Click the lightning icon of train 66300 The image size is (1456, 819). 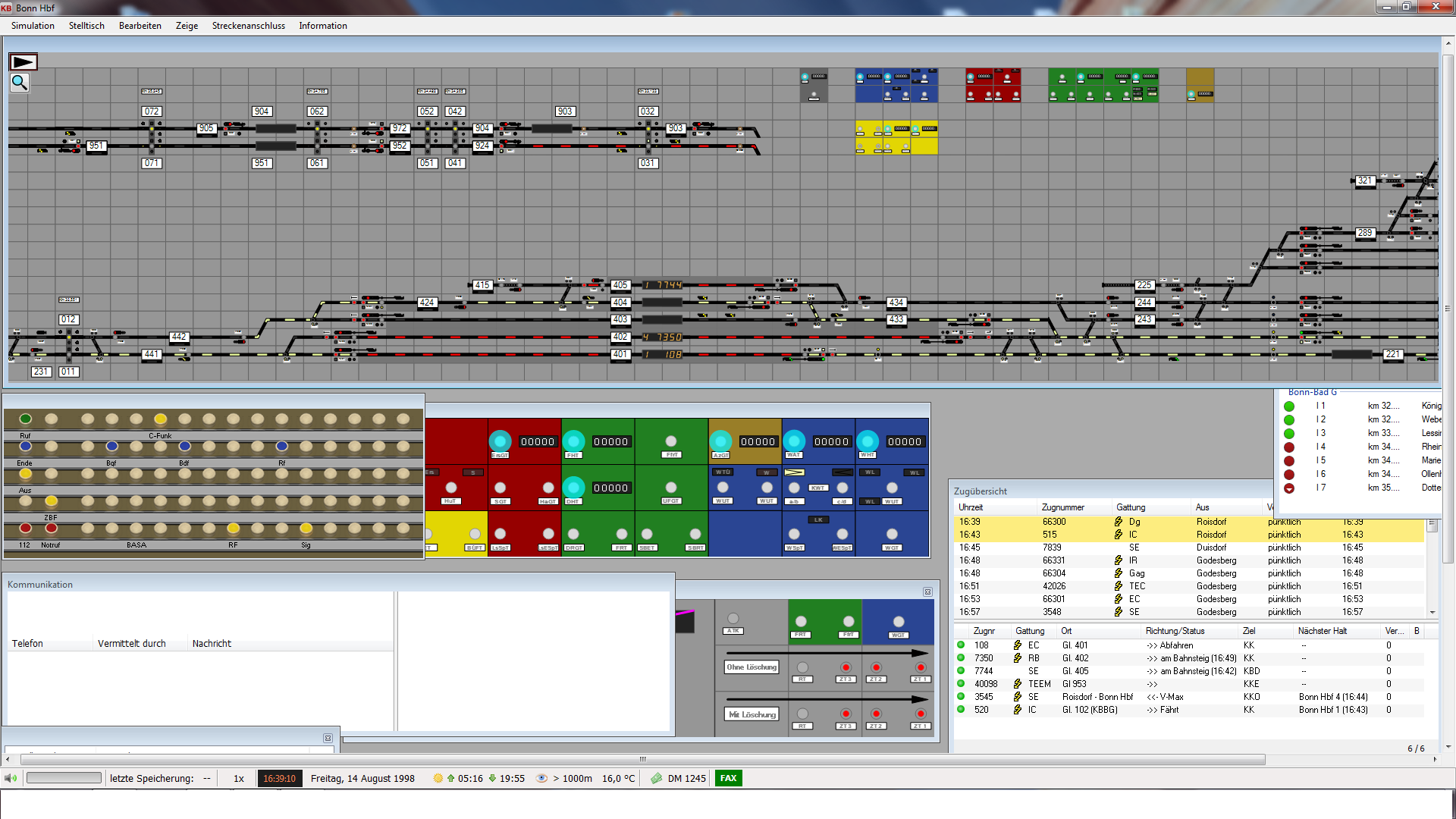click(x=1119, y=522)
